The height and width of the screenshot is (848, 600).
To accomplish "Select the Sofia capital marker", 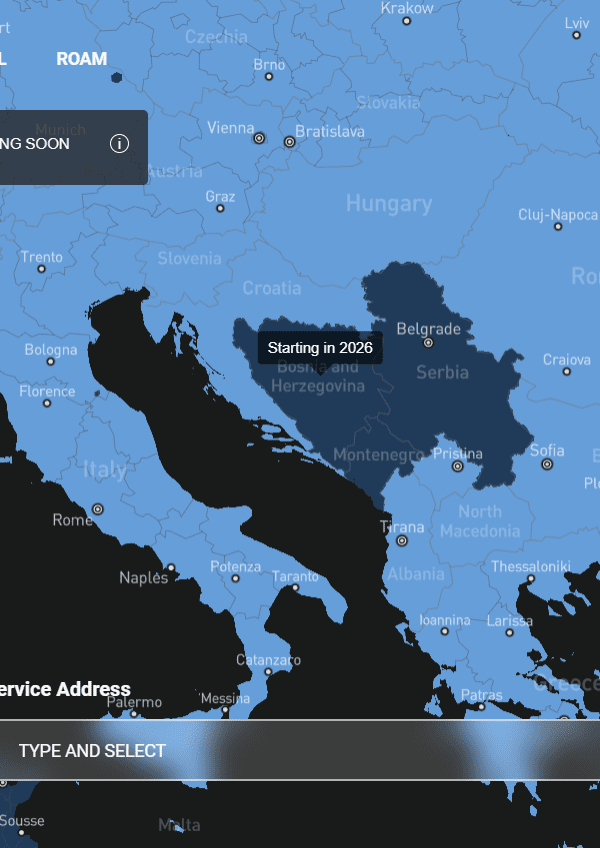I will click(547, 464).
